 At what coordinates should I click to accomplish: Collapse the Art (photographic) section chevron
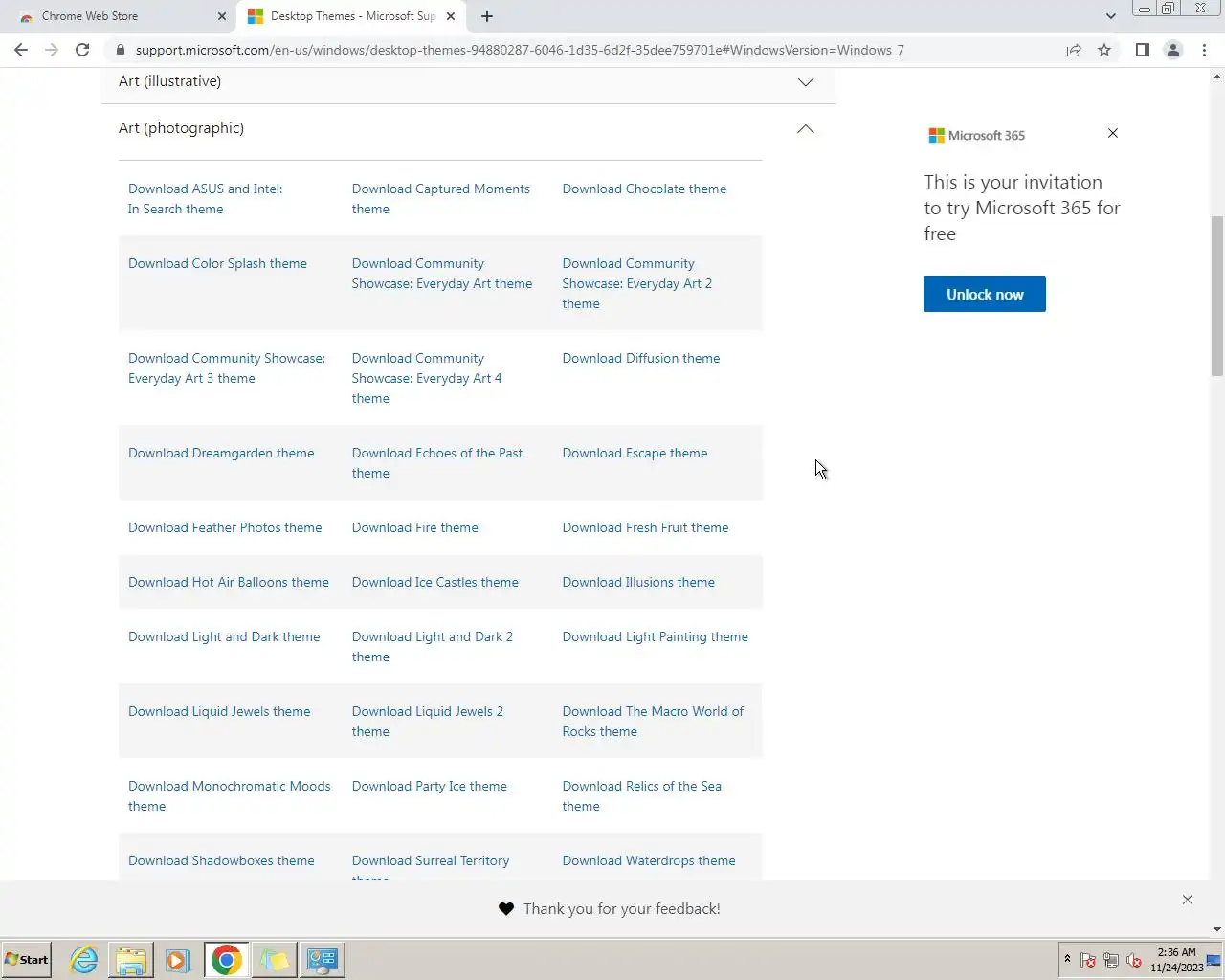point(806,128)
